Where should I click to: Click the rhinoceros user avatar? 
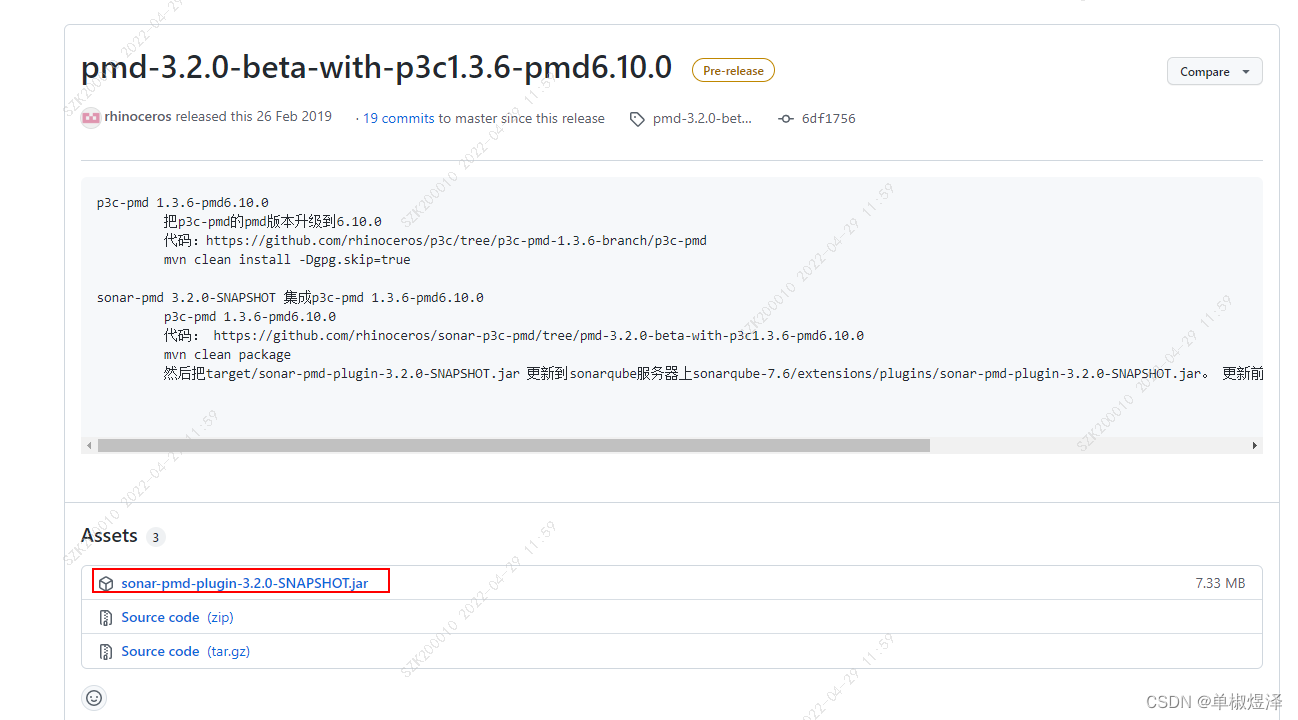coord(91,117)
